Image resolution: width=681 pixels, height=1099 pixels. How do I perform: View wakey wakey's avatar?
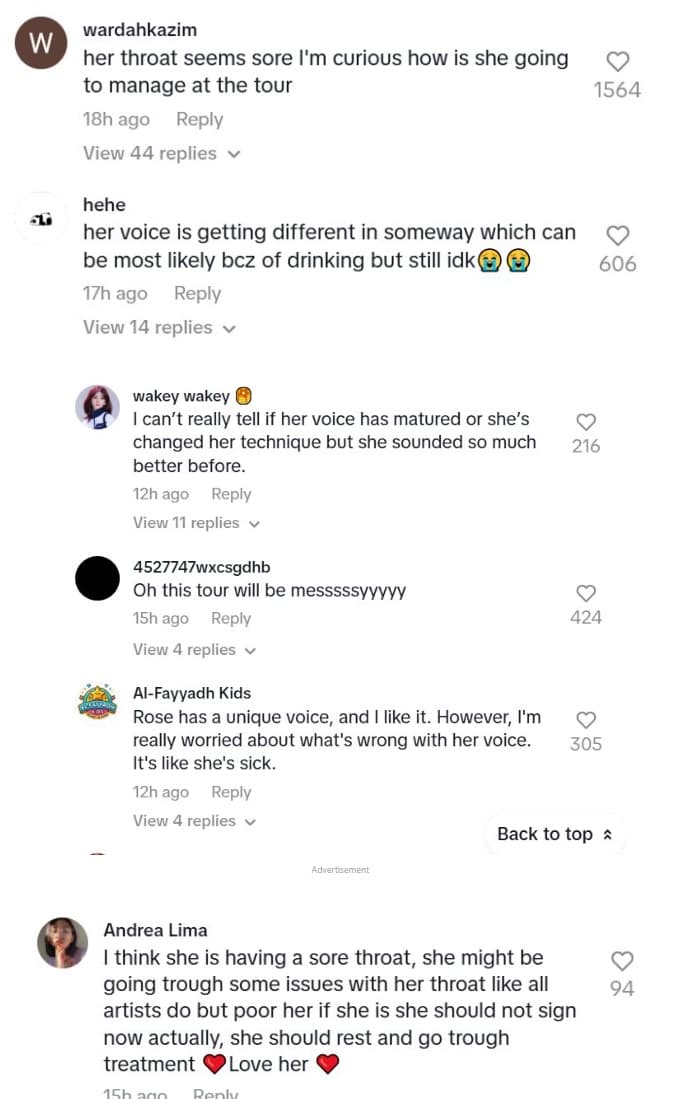click(x=98, y=408)
